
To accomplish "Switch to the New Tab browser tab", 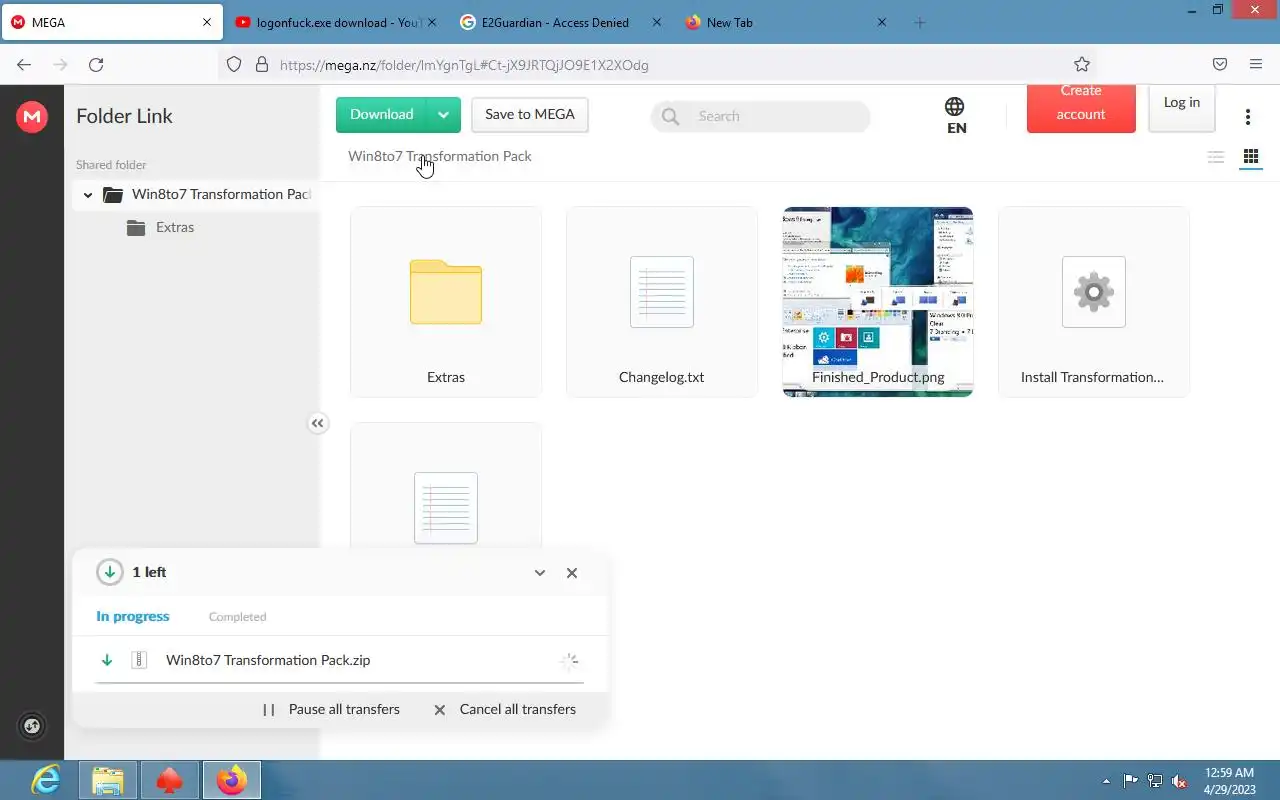I will click(x=787, y=22).
